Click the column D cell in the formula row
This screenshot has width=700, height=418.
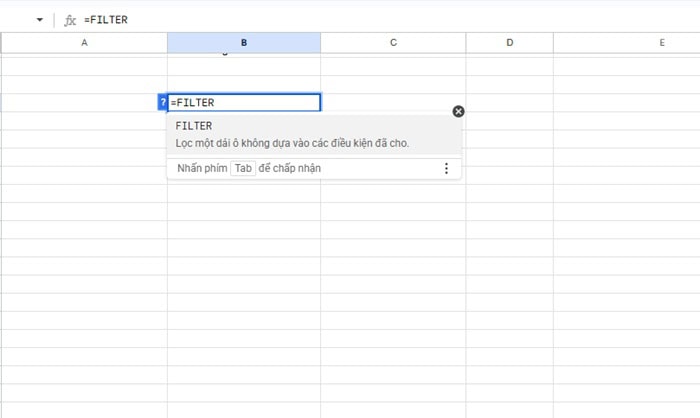(x=509, y=103)
